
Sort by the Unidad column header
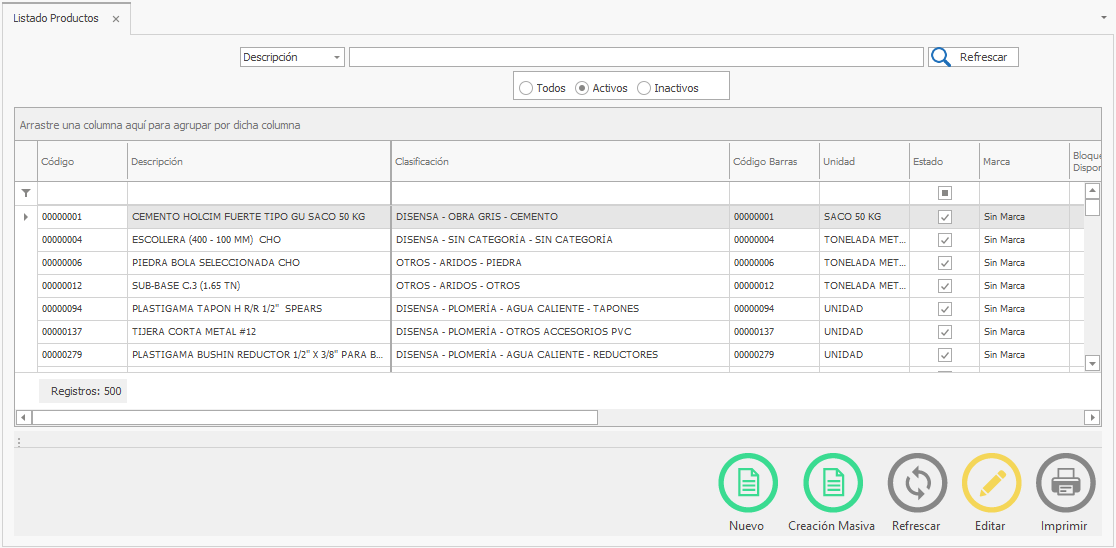(x=864, y=162)
